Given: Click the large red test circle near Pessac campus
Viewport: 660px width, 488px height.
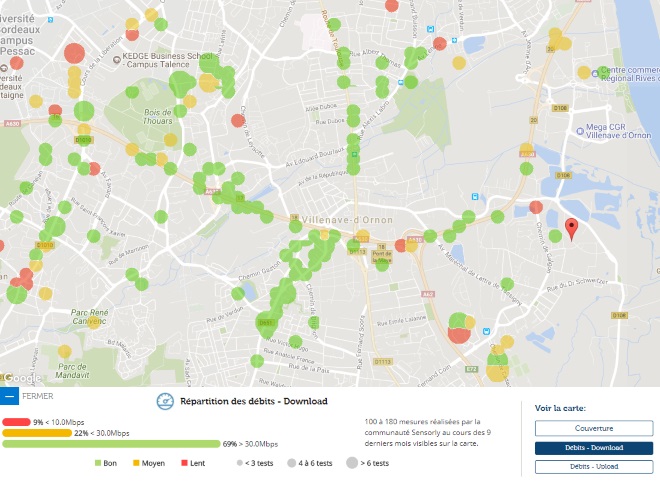Looking at the screenshot, I should 74,54.
